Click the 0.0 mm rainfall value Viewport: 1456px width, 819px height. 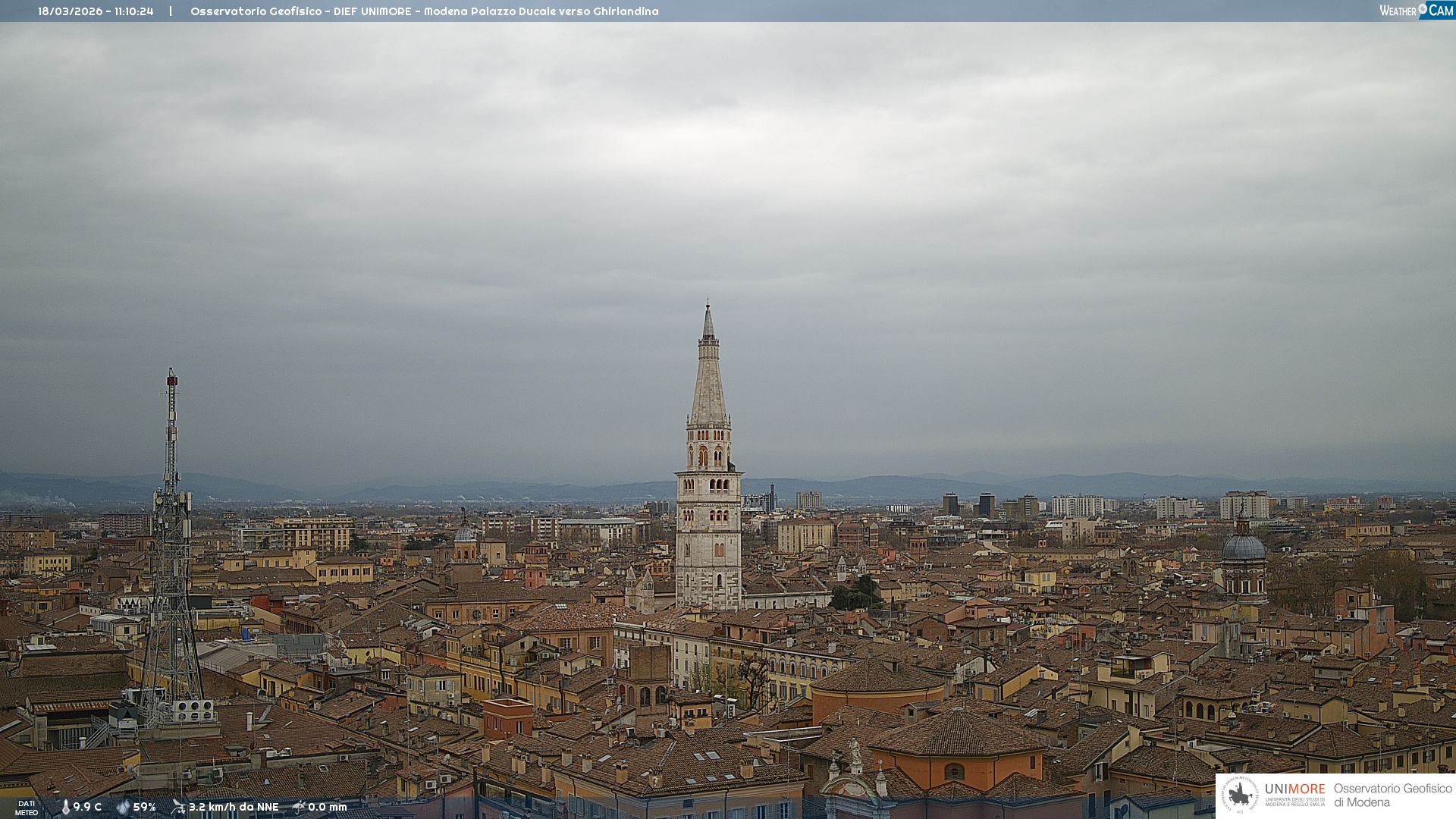327,807
